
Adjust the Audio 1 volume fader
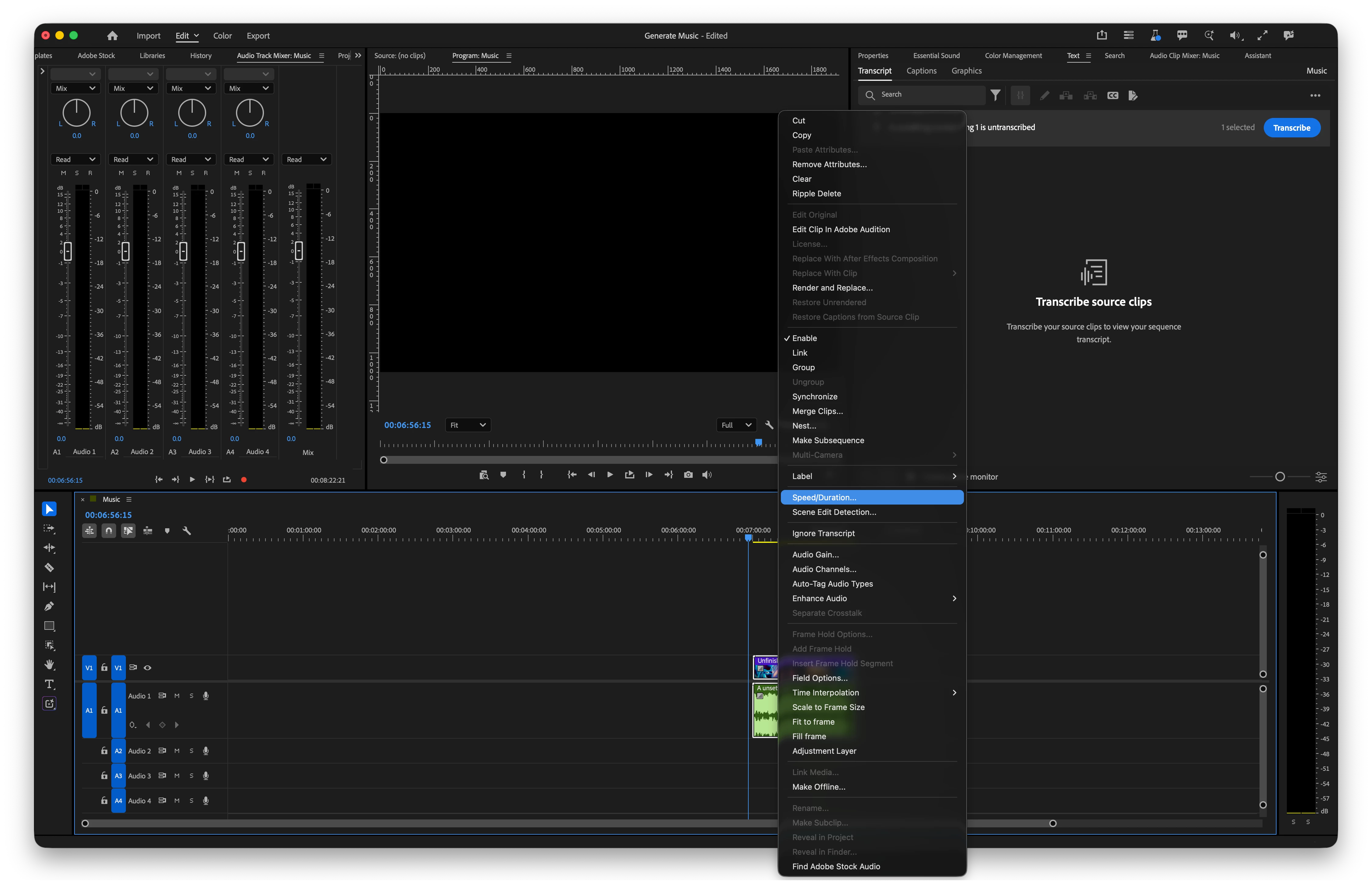pos(68,251)
